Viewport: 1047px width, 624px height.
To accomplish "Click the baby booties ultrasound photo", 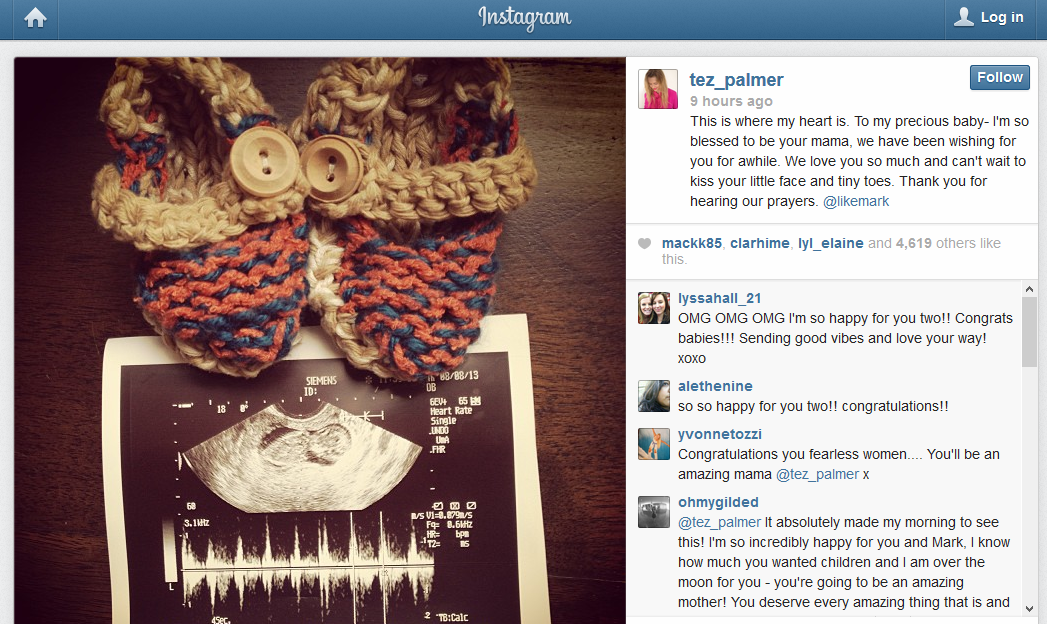I will (320, 340).
